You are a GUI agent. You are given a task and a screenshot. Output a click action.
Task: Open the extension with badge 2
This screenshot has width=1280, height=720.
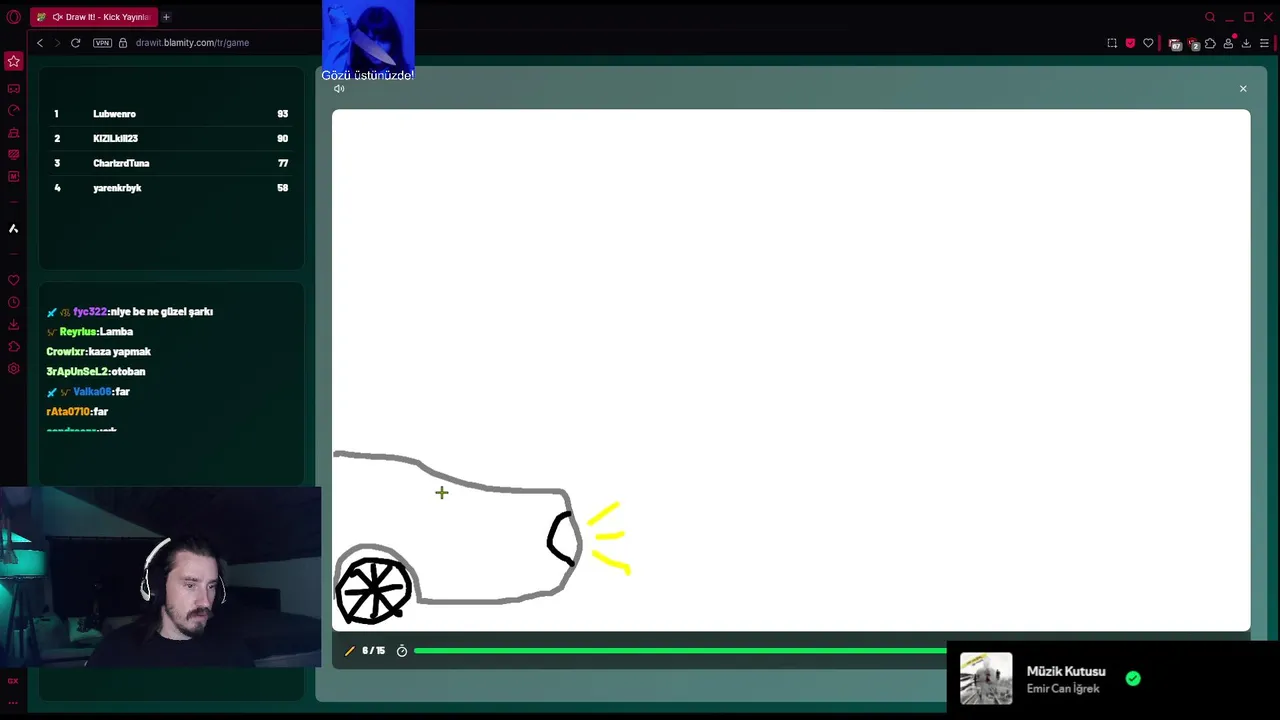pyautogui.click(x=1193, y=44)
